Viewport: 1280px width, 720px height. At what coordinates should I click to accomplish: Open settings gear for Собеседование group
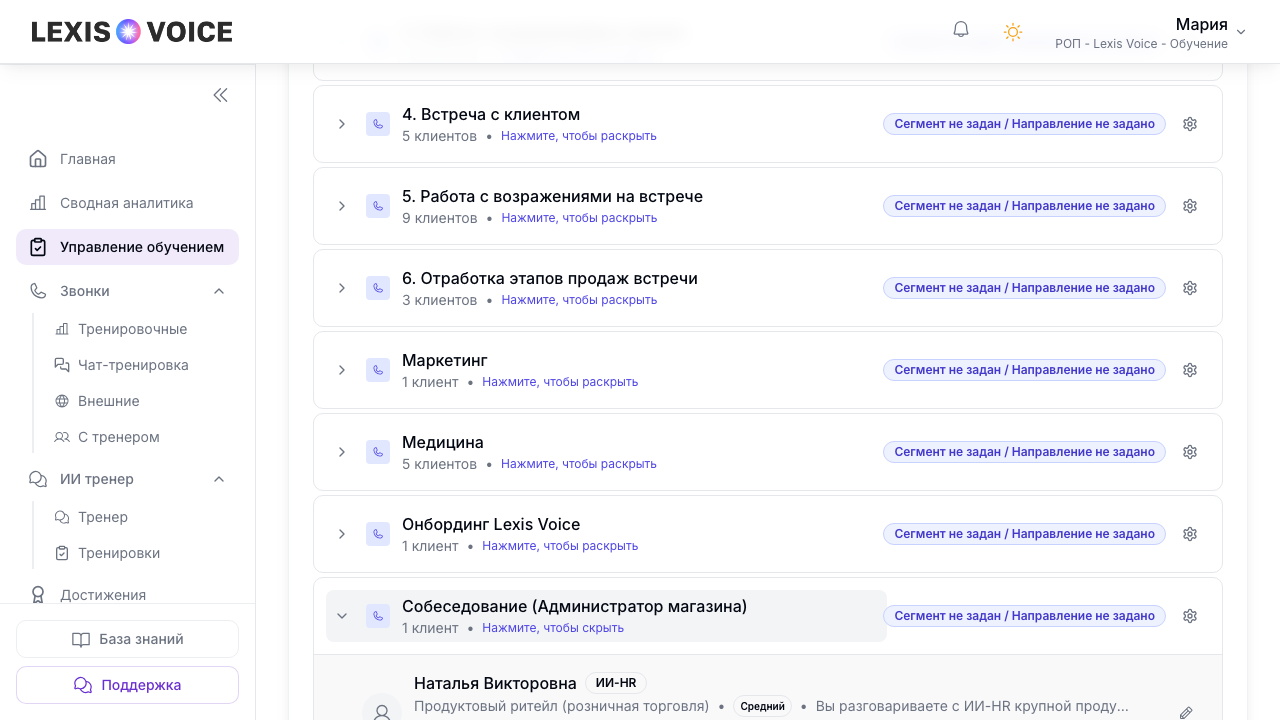(x=1190, y=616)
